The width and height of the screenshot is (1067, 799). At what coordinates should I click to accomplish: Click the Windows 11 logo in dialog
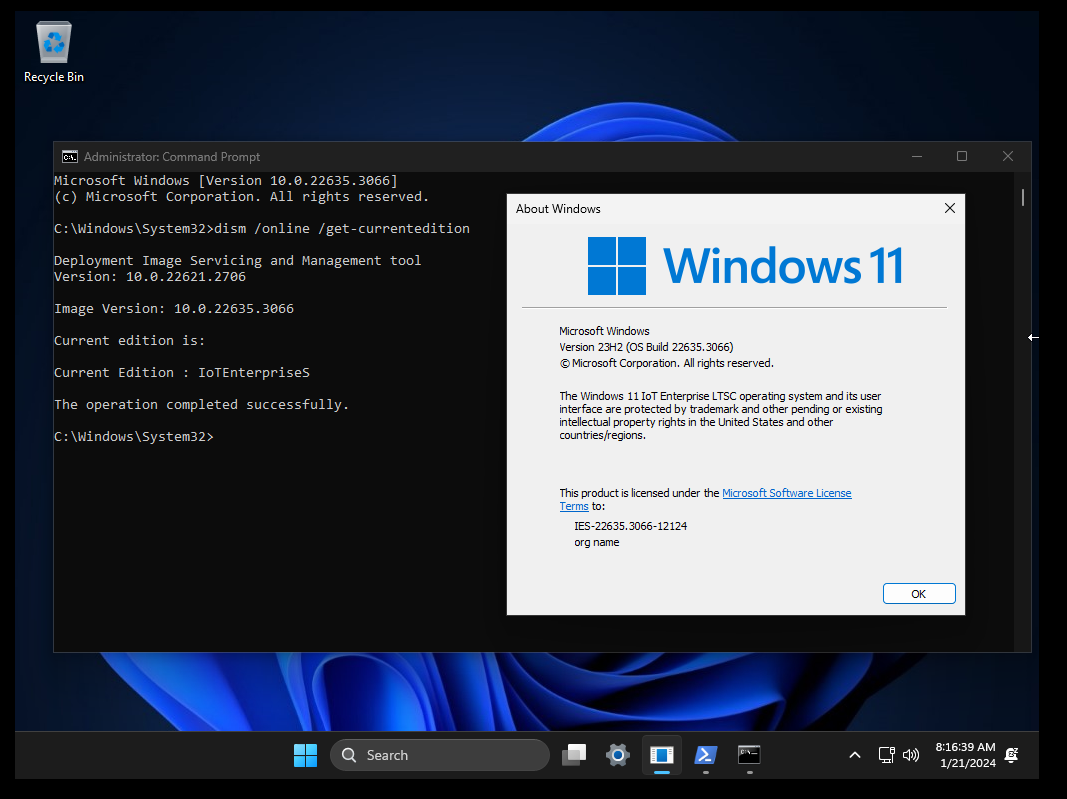point(746,265)
